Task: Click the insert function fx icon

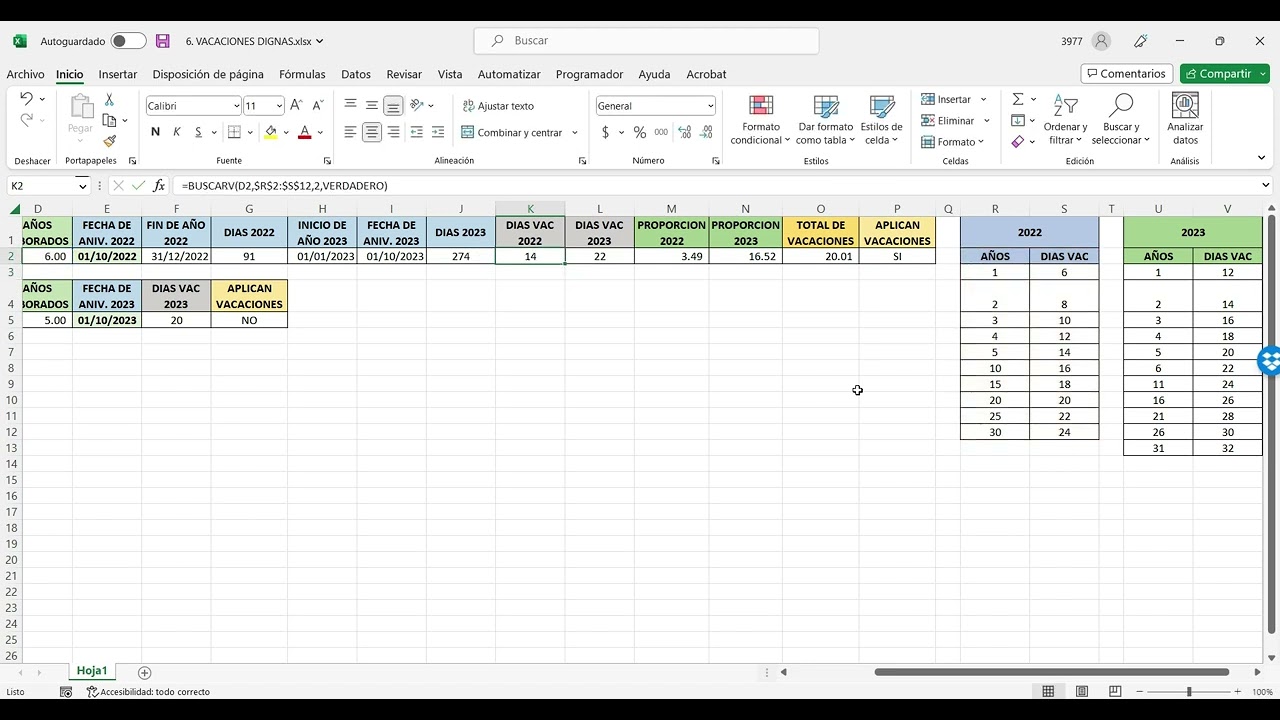Action: (x=159, y=186)
